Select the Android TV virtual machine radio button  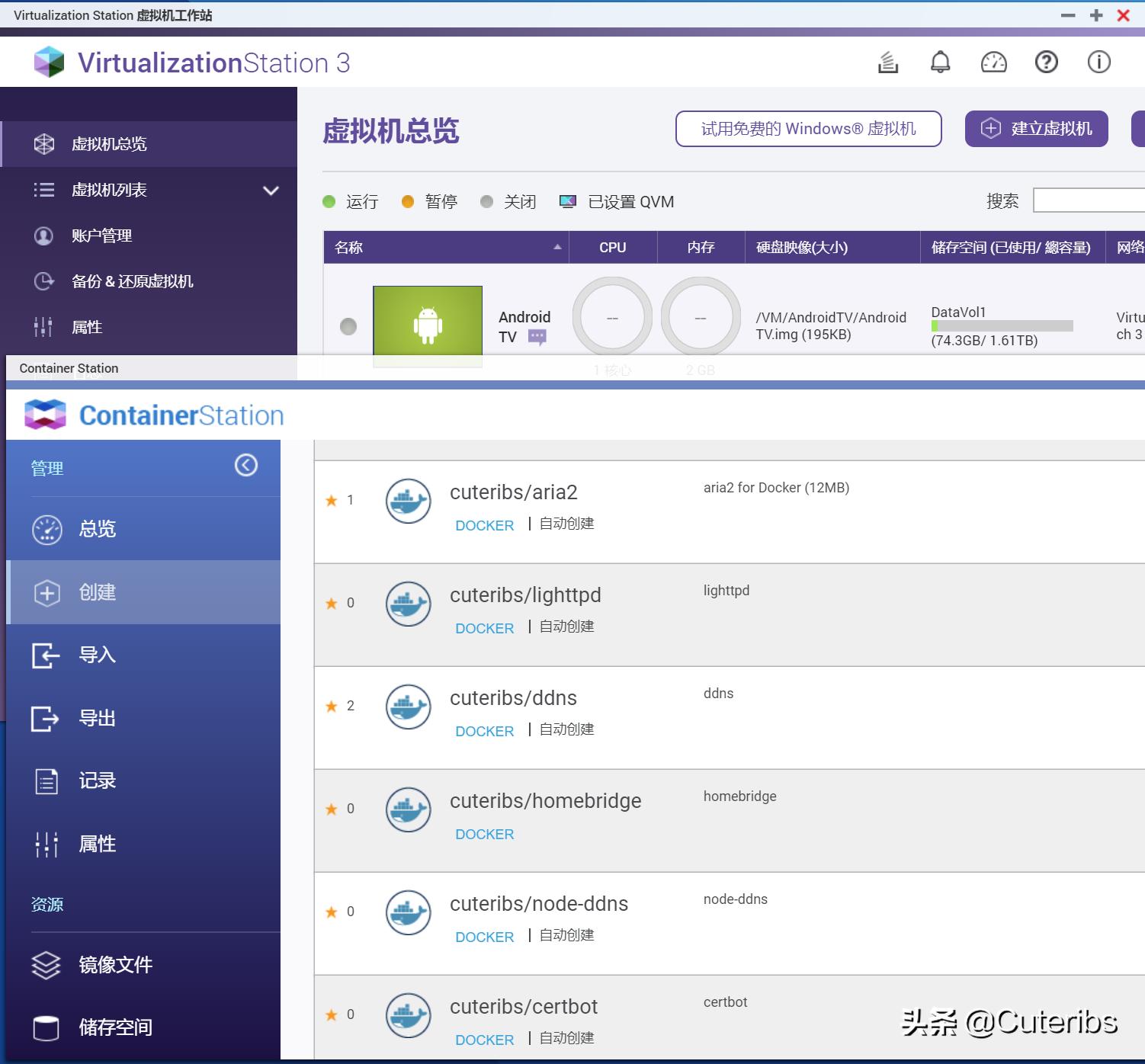(x=348, y=326)
